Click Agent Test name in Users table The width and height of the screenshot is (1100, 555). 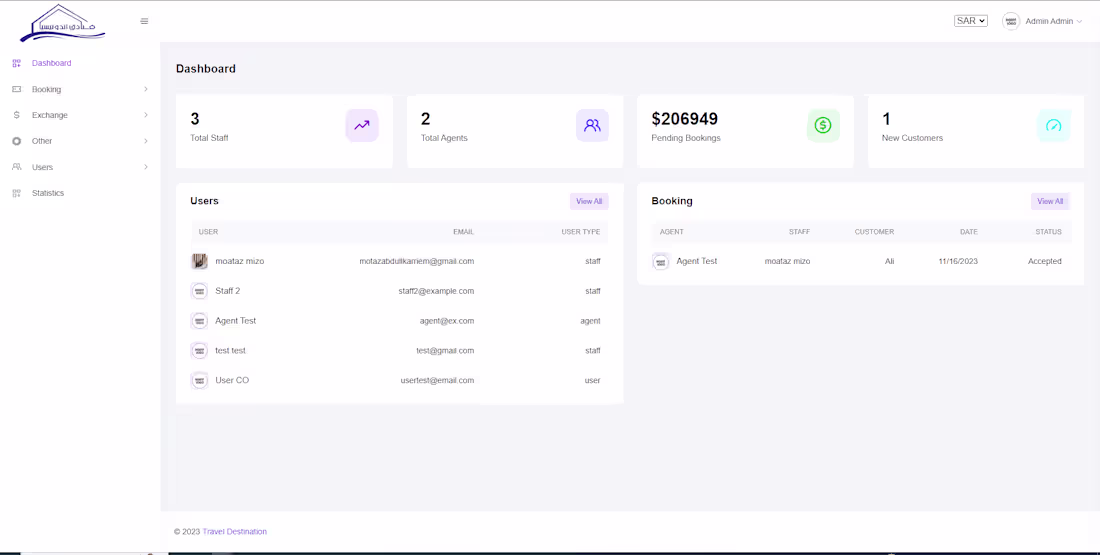[x=236, y=321]
